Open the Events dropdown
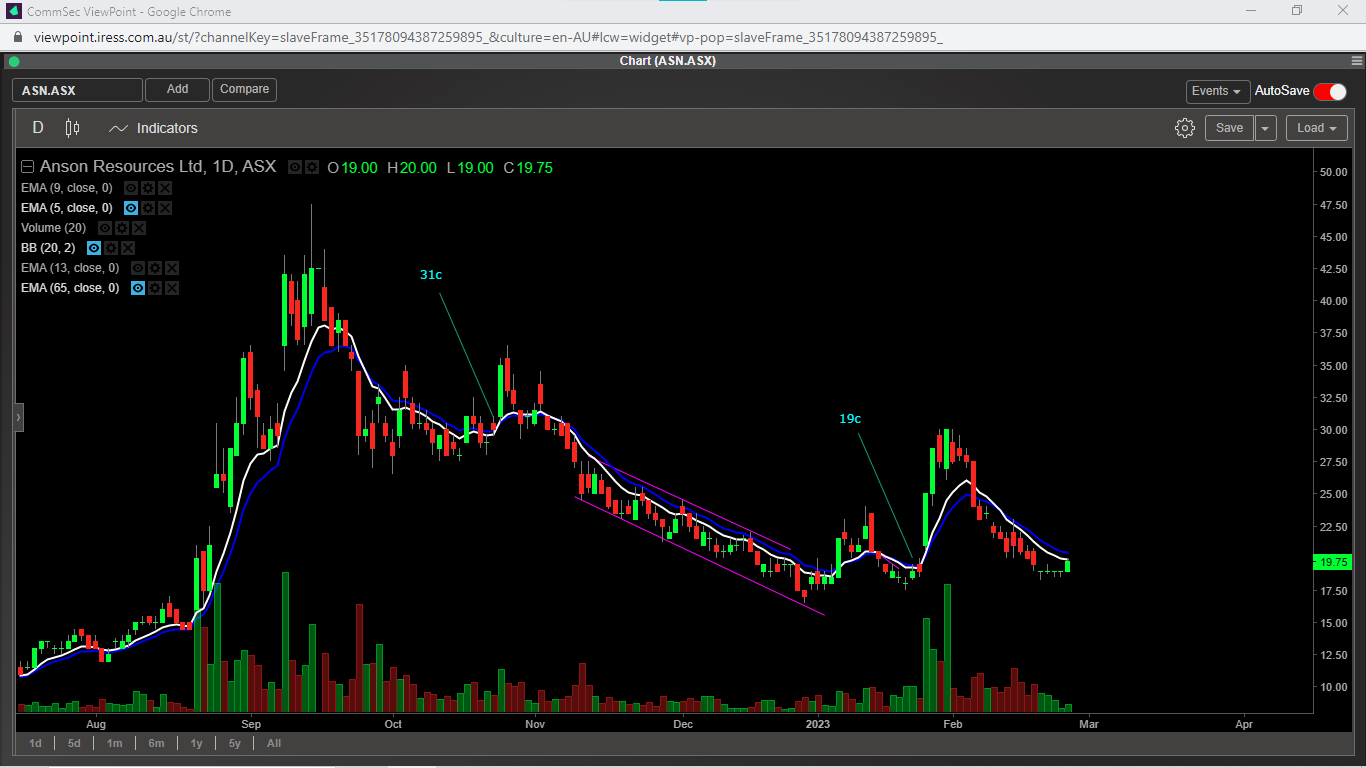Viewport: 1366px width, 768px height. 1218,91
